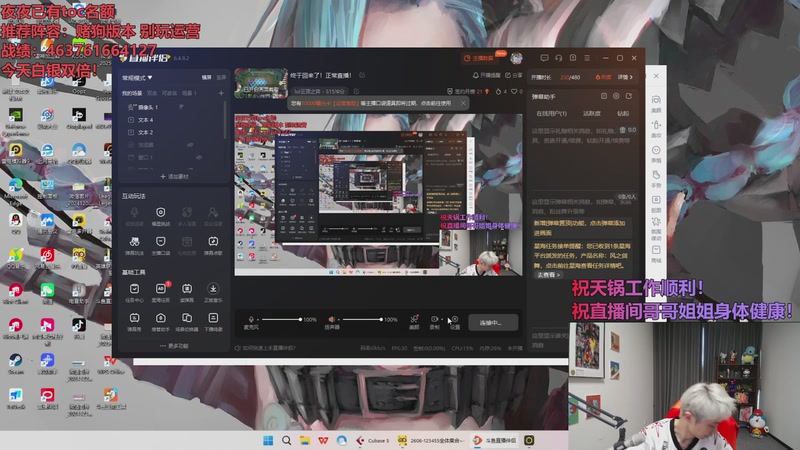Switch to 在线用户(1) tab
This screenshot has height=450, width=800.
(x=552, y=113)
